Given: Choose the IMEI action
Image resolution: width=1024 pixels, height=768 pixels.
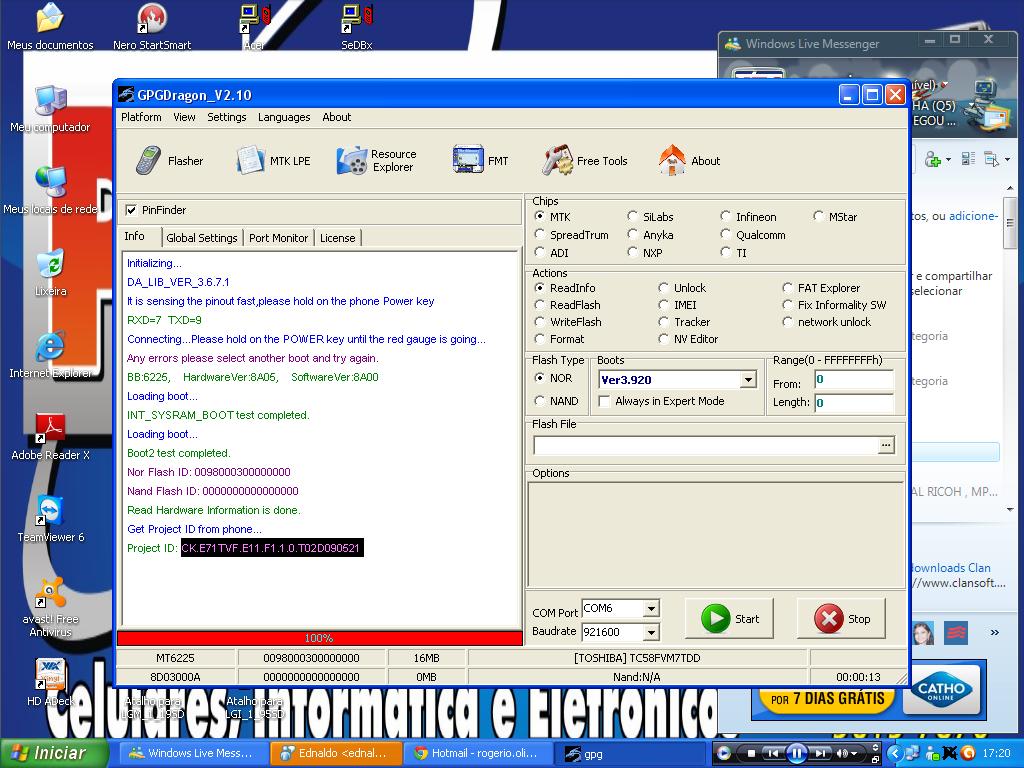Looking at the screenshot, I should 664,305.
